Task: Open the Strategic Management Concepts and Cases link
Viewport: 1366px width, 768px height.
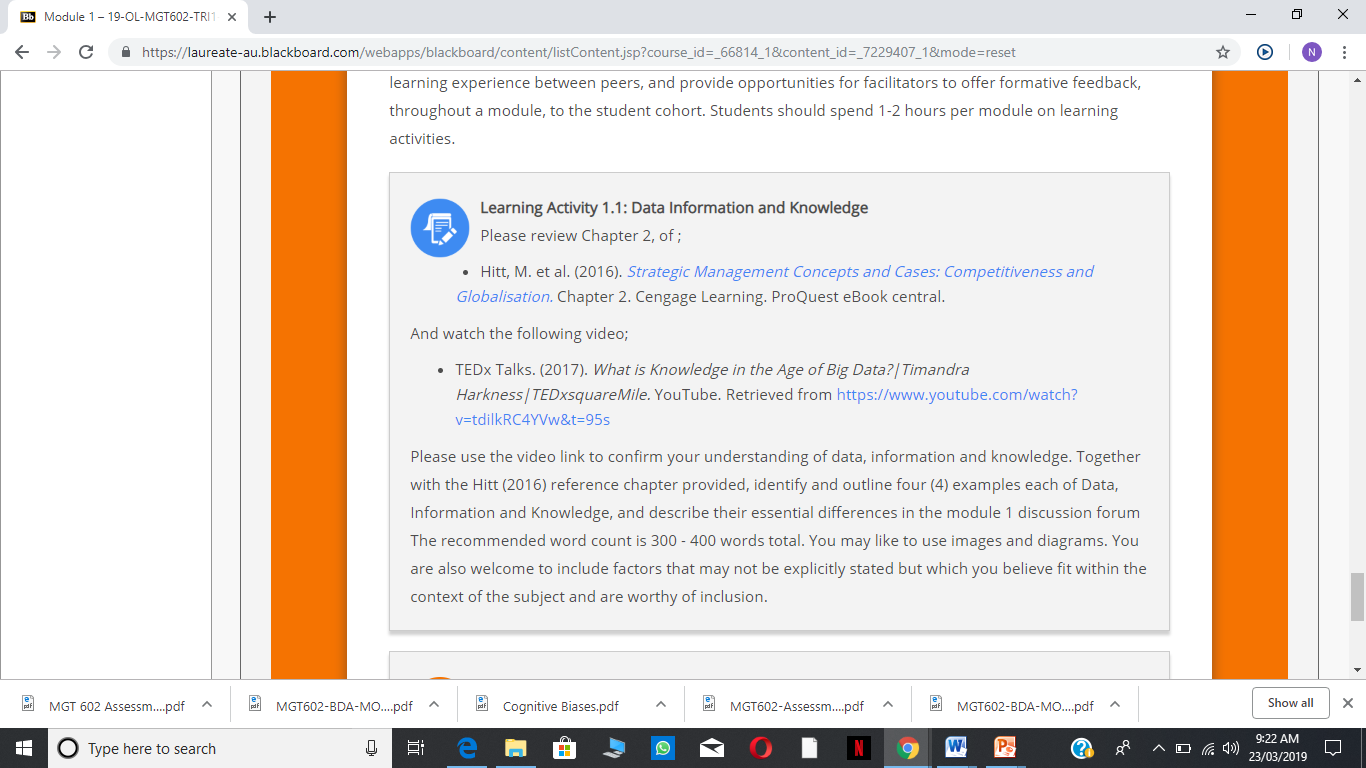Action: click(x=775, y=284)
